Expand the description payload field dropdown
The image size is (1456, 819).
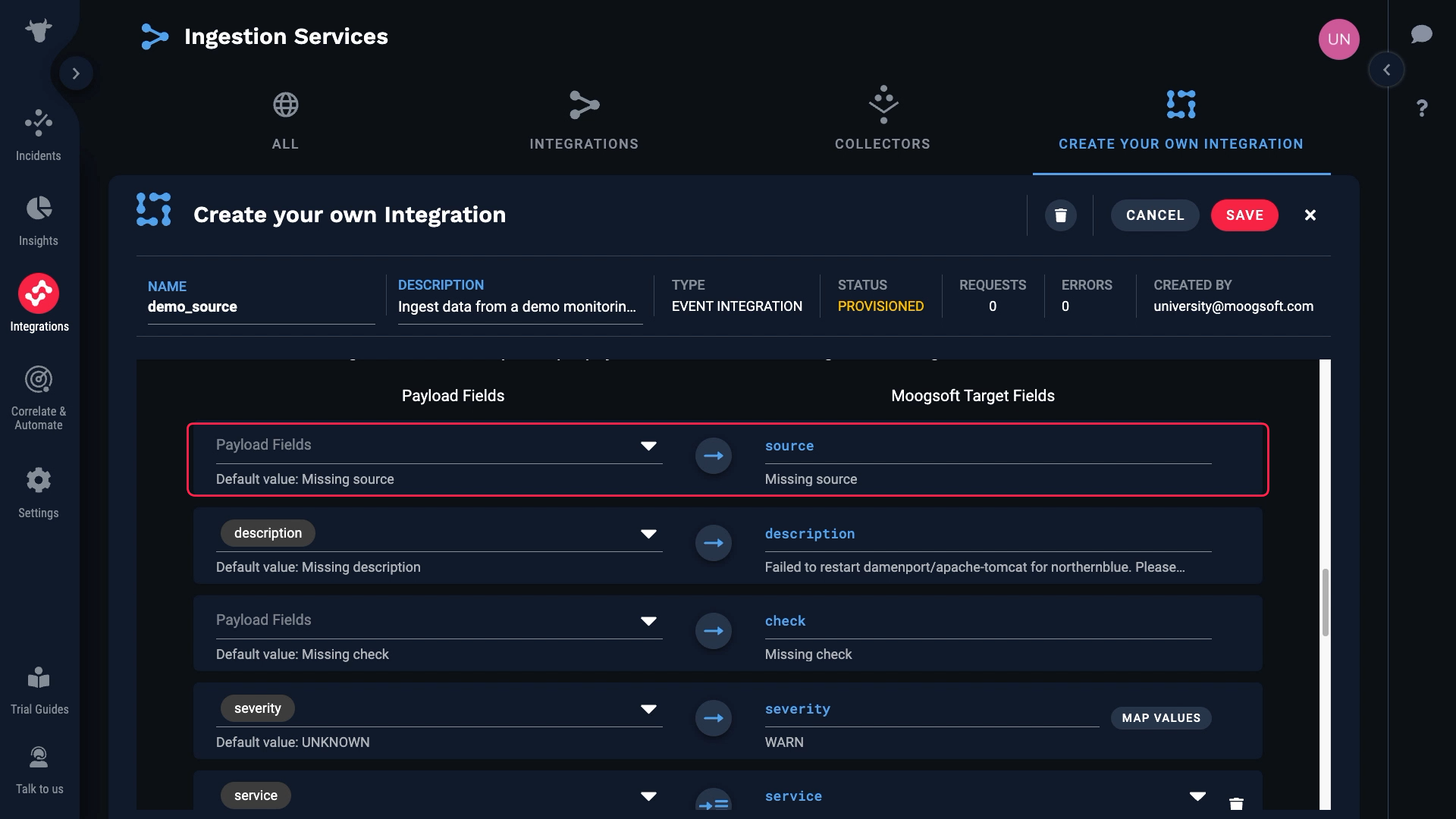pyautogui.click(x=648, y=534)
